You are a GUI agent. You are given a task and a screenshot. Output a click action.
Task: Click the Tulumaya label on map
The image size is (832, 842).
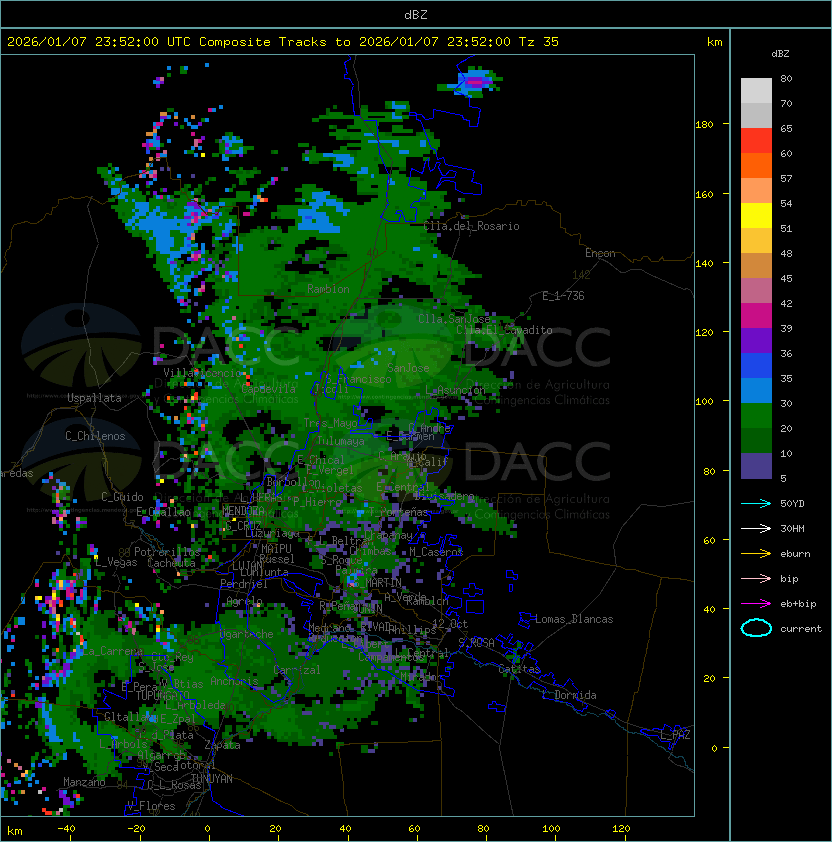point(341,441)
